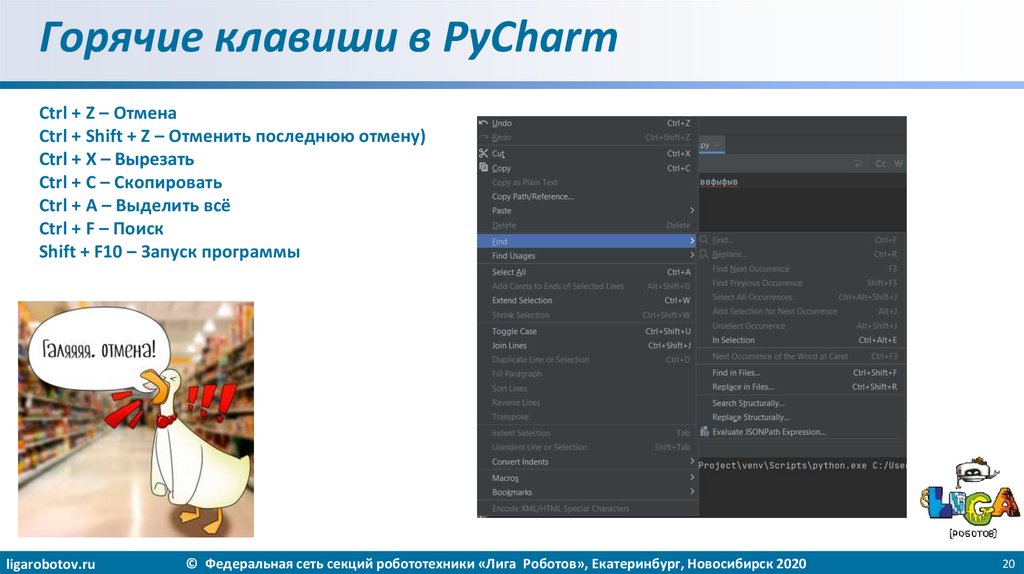This screenshot has width=1024, height=574.
Task: Click the ligarobotov.ru footer link
Action: [50, 564]
